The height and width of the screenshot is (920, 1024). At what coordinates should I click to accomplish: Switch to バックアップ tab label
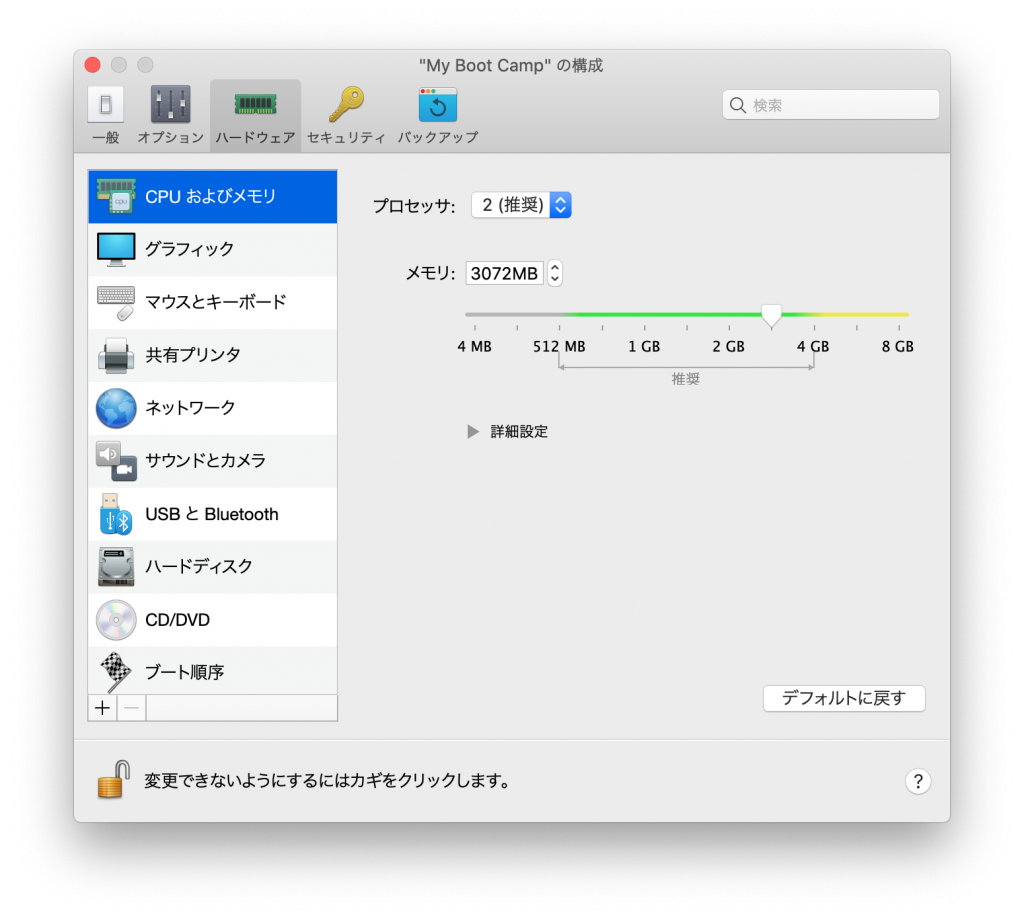pyautogui.click(x=438, y=138)
